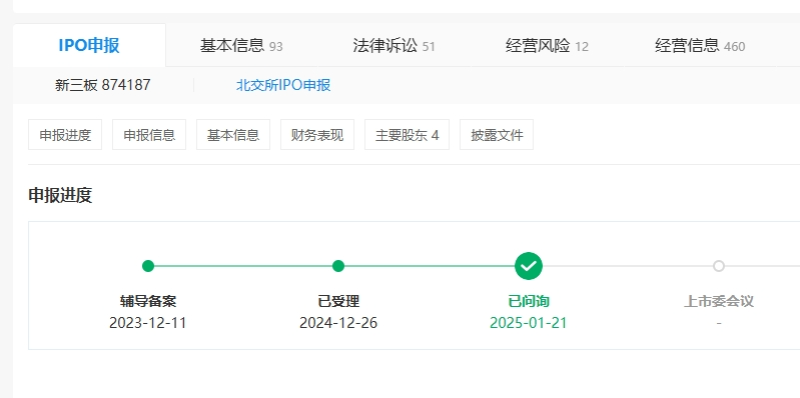Open the 经营风险 12 tab
Screen dimensions: 800x398
point(547,46)
